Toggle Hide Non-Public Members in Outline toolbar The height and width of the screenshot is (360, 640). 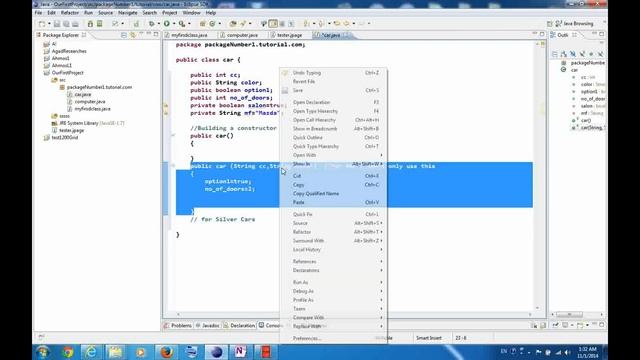(x=591, y=54)
